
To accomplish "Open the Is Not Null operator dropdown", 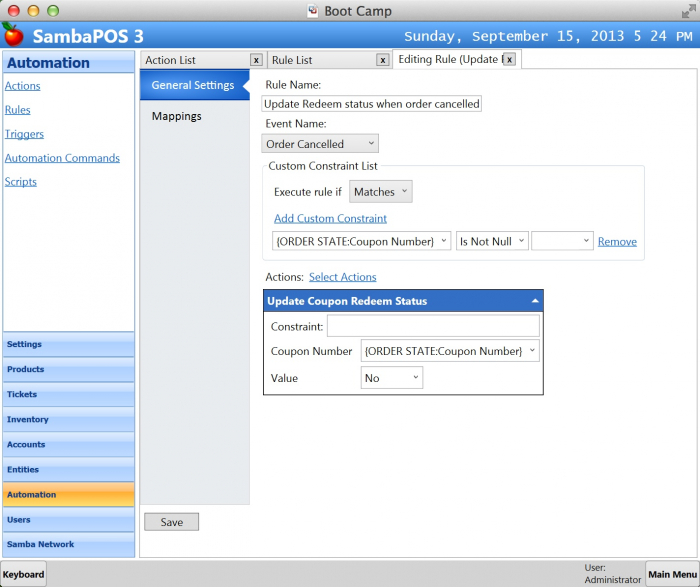I will click(492, 241).
